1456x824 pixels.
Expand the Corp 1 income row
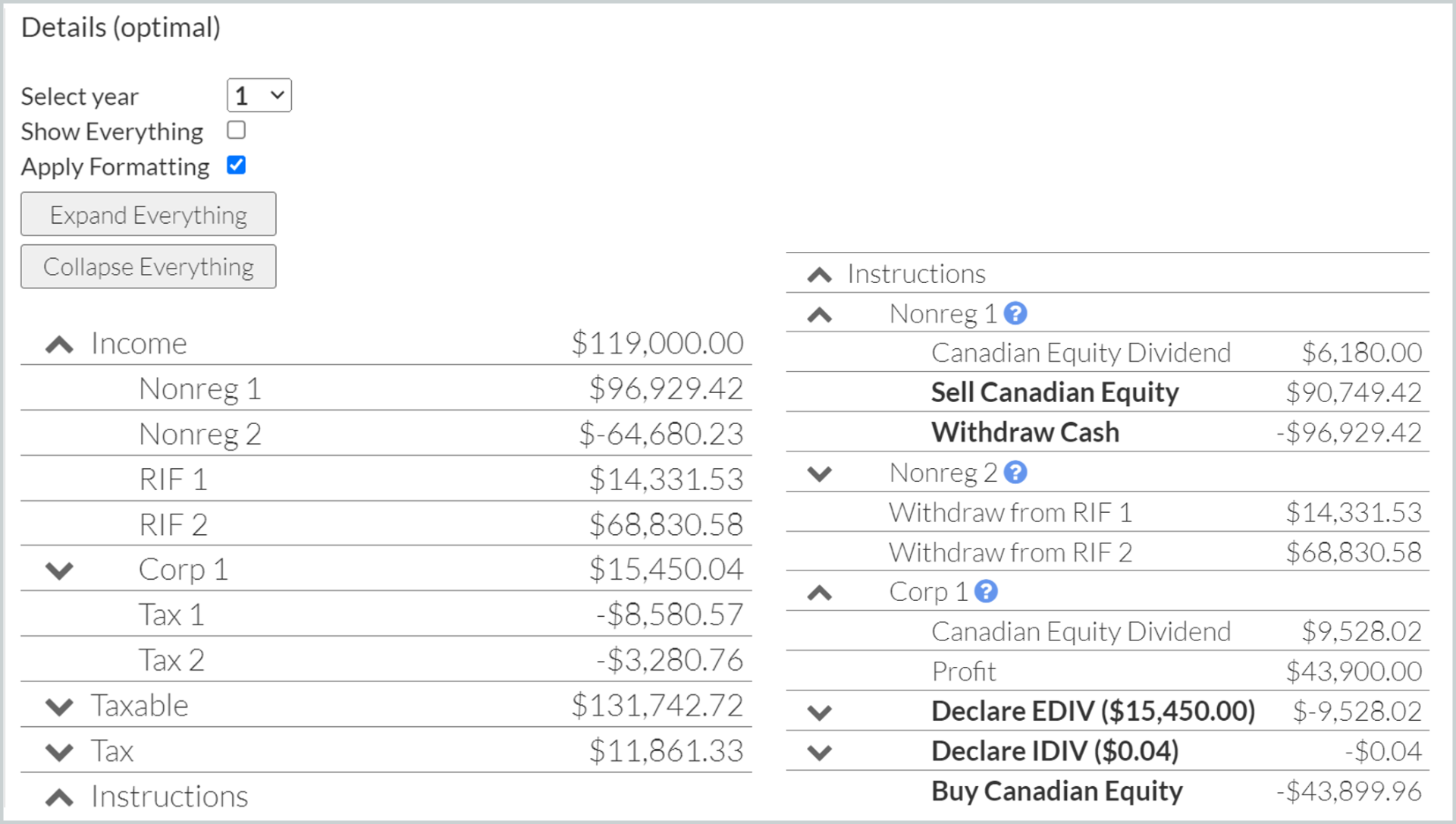pos(58,569)
